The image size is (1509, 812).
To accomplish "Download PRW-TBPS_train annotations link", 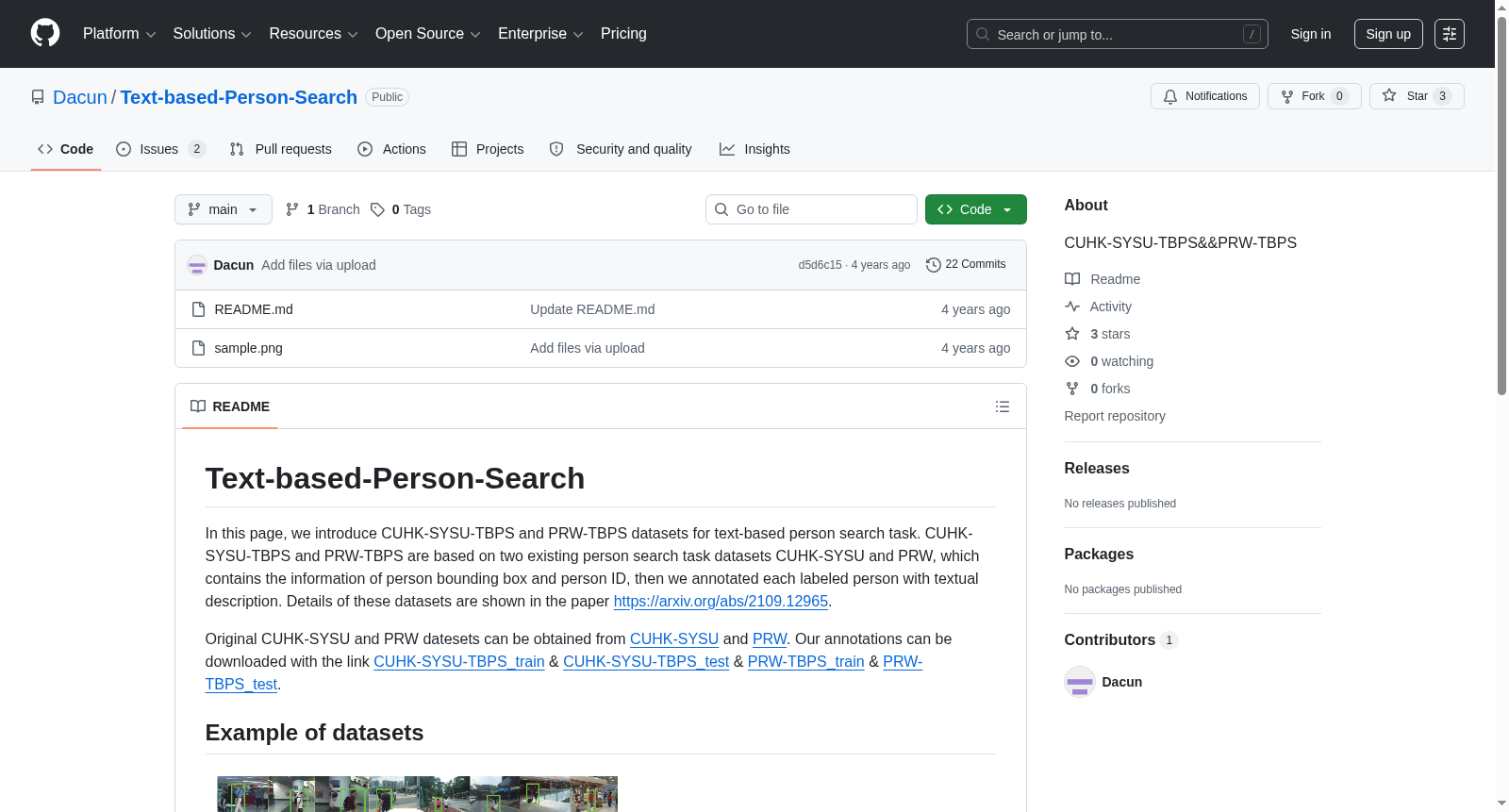I will coord(806,661).
